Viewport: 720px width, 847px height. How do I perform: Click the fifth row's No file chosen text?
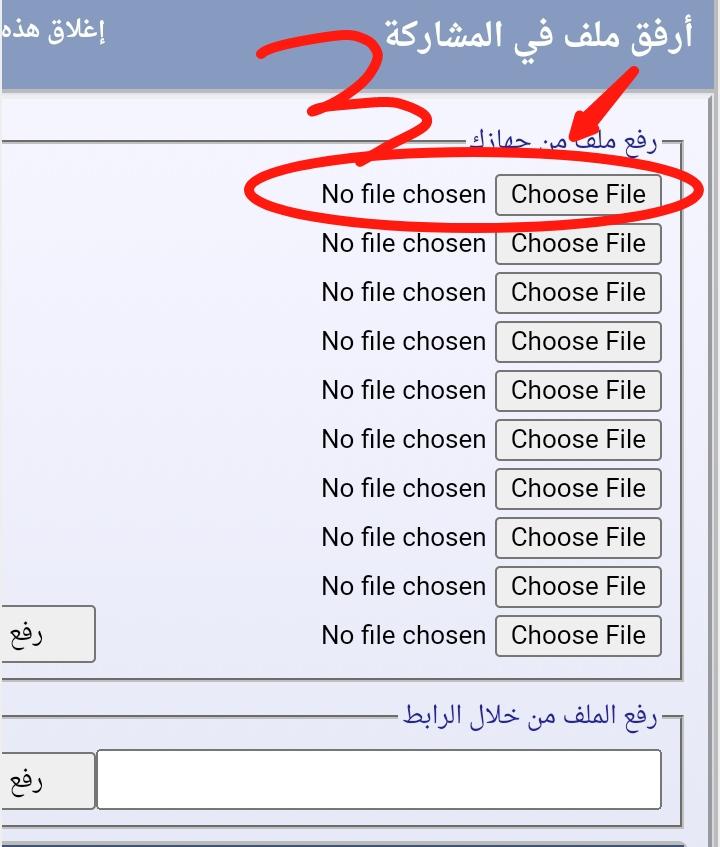tap(403, 390)
